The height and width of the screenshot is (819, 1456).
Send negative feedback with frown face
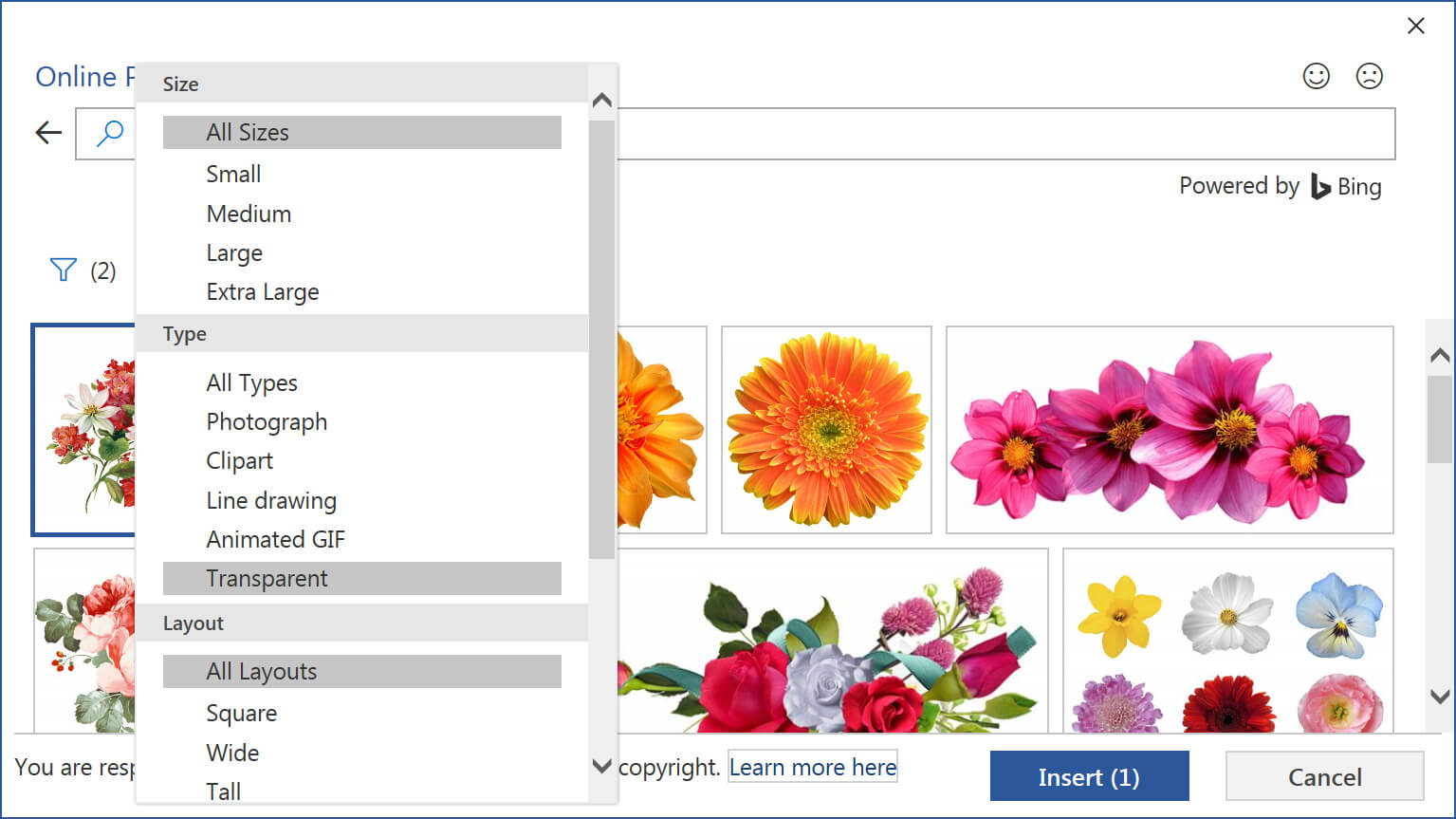coord(1369,76)
